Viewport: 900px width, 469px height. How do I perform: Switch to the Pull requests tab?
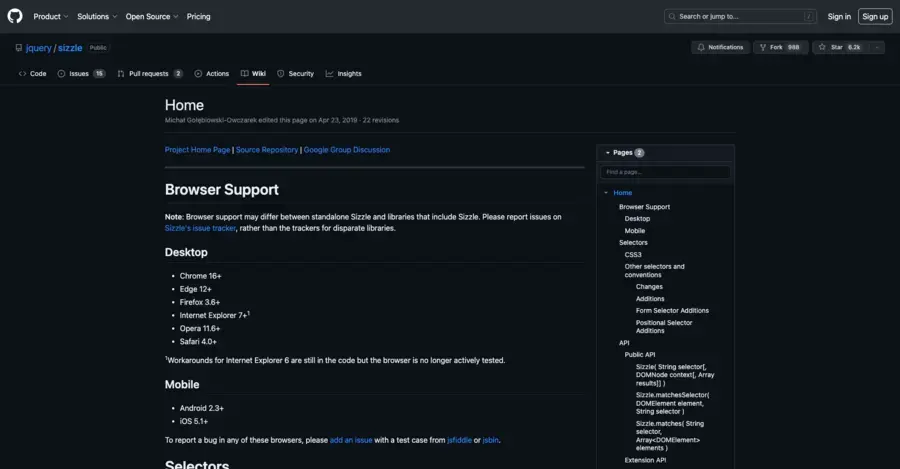pyautogui.click(x=150, y=73)
